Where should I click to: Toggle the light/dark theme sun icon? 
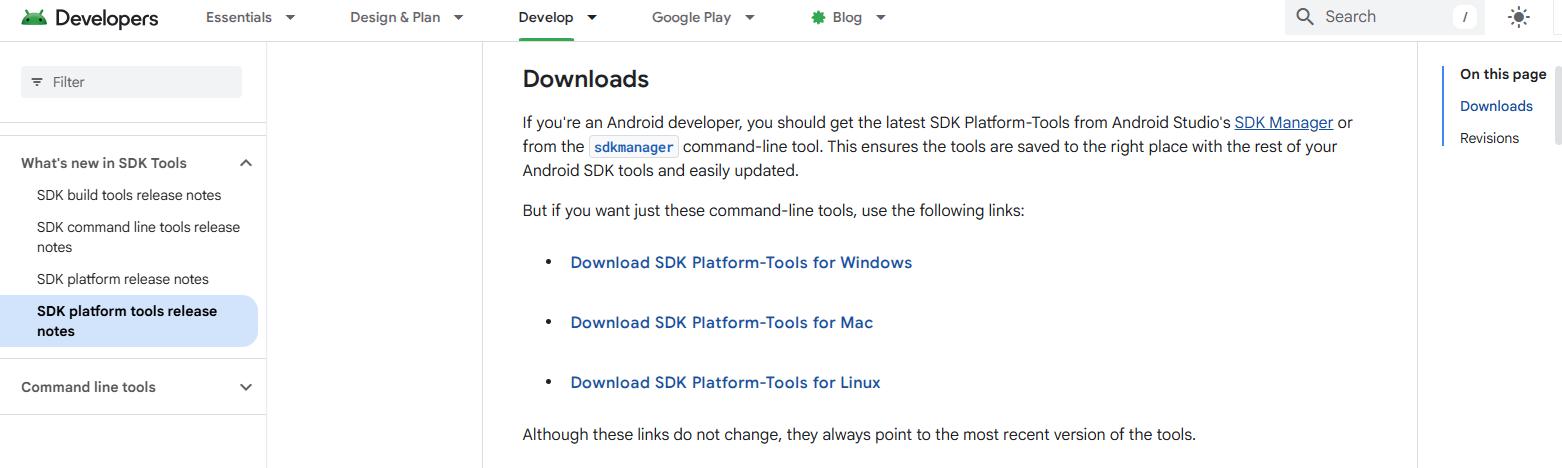[1519, 17]
